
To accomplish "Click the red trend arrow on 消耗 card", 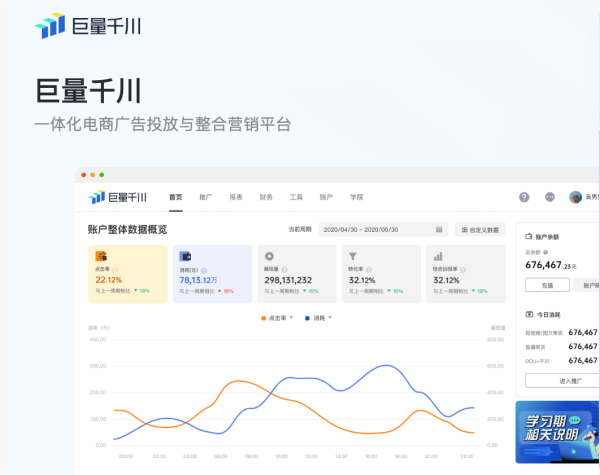I will (x=219, y=291).
